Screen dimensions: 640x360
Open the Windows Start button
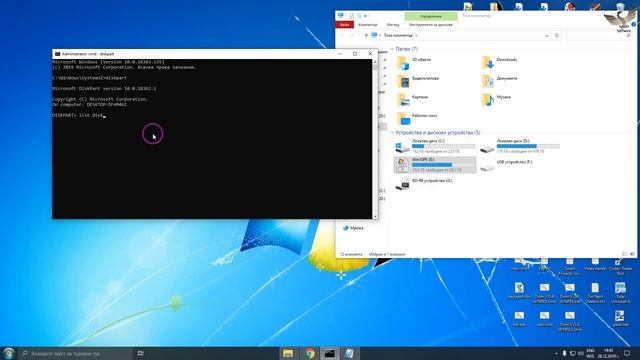[x=9, y=353]
